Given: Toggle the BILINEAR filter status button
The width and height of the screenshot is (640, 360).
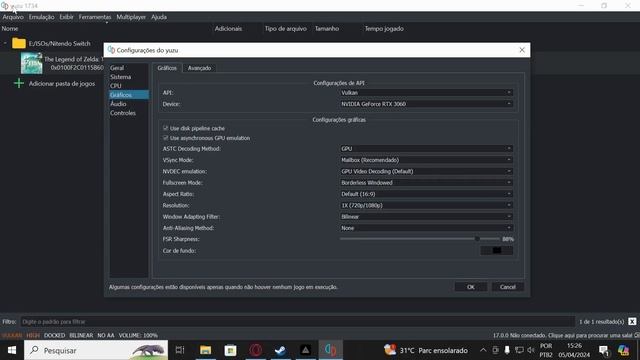Looking at the screenshot, I should 81,335.
